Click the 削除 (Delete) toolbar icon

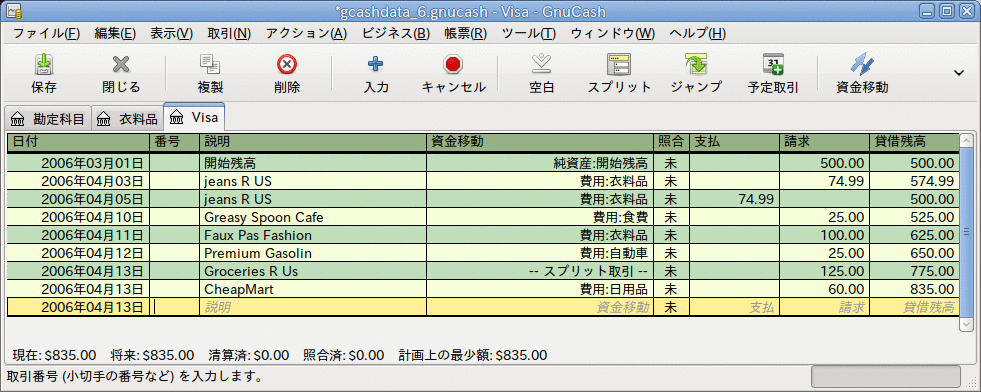tap(287, 64)
